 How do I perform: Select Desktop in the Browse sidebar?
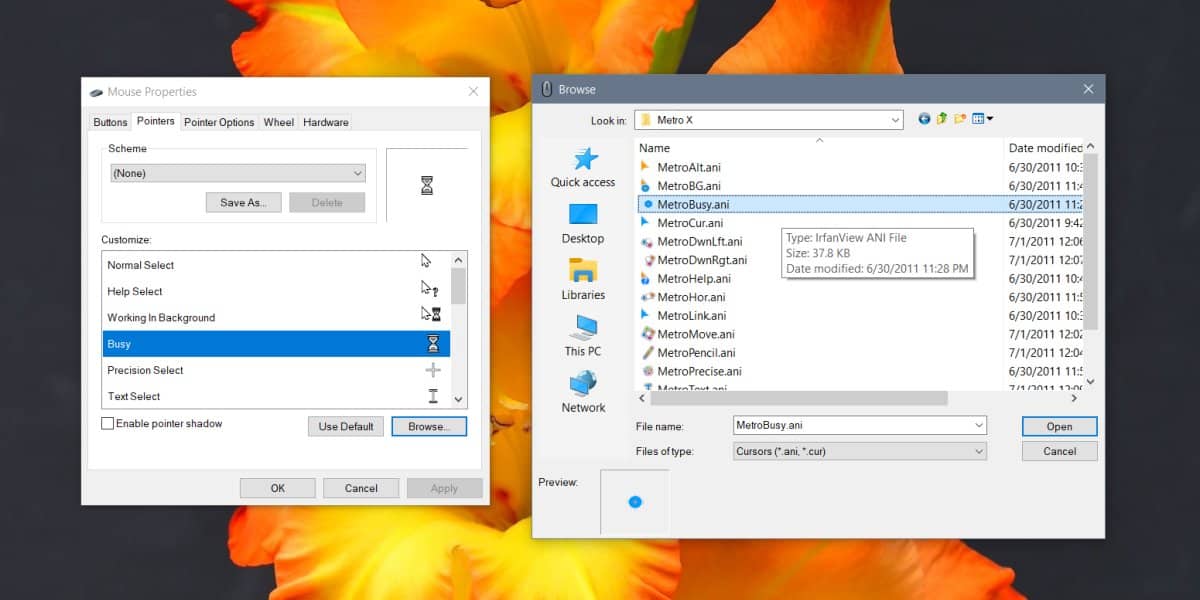pyautogui.click(x=582, y=222)
